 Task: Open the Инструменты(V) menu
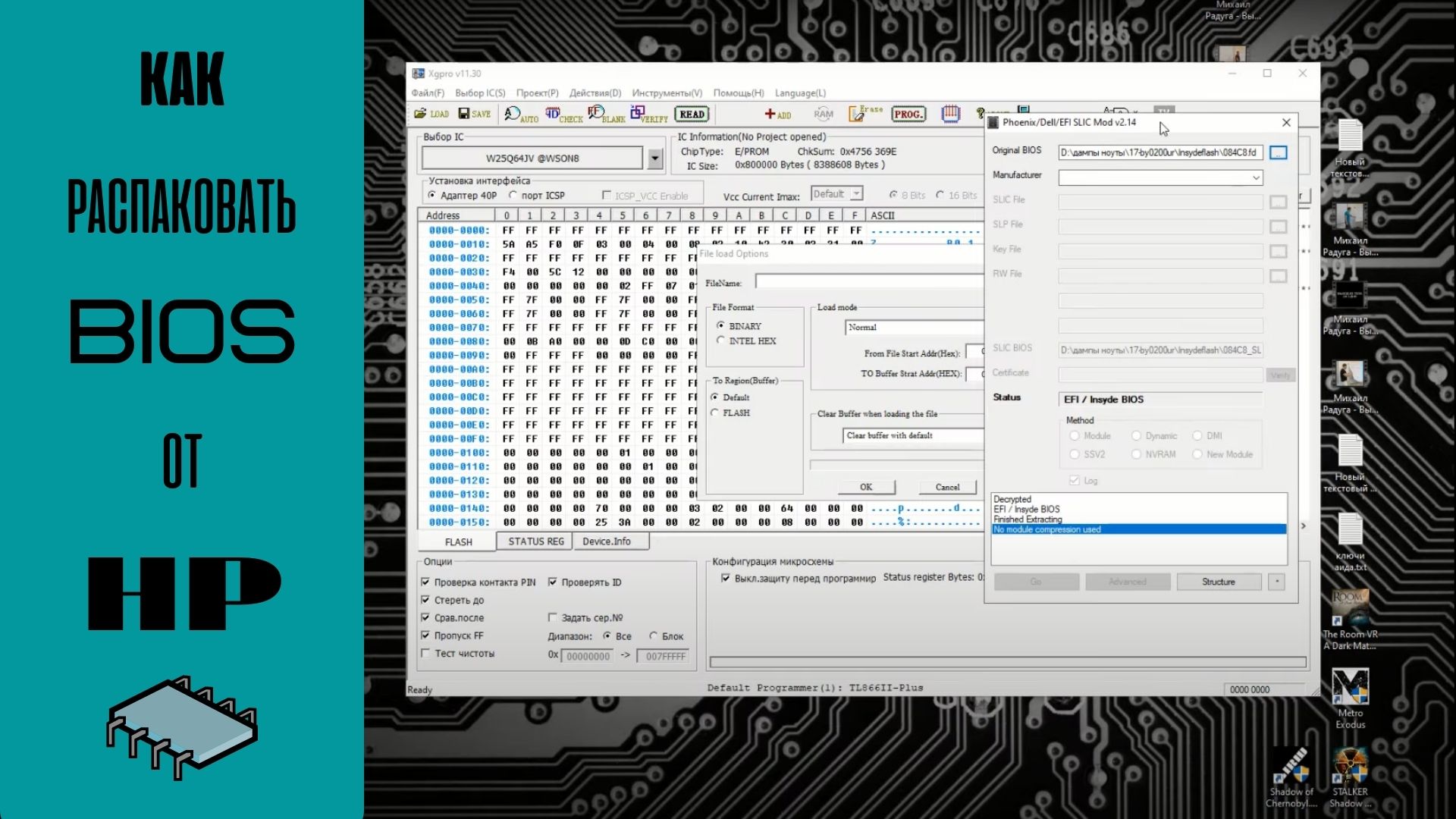[x=667, y=93]
